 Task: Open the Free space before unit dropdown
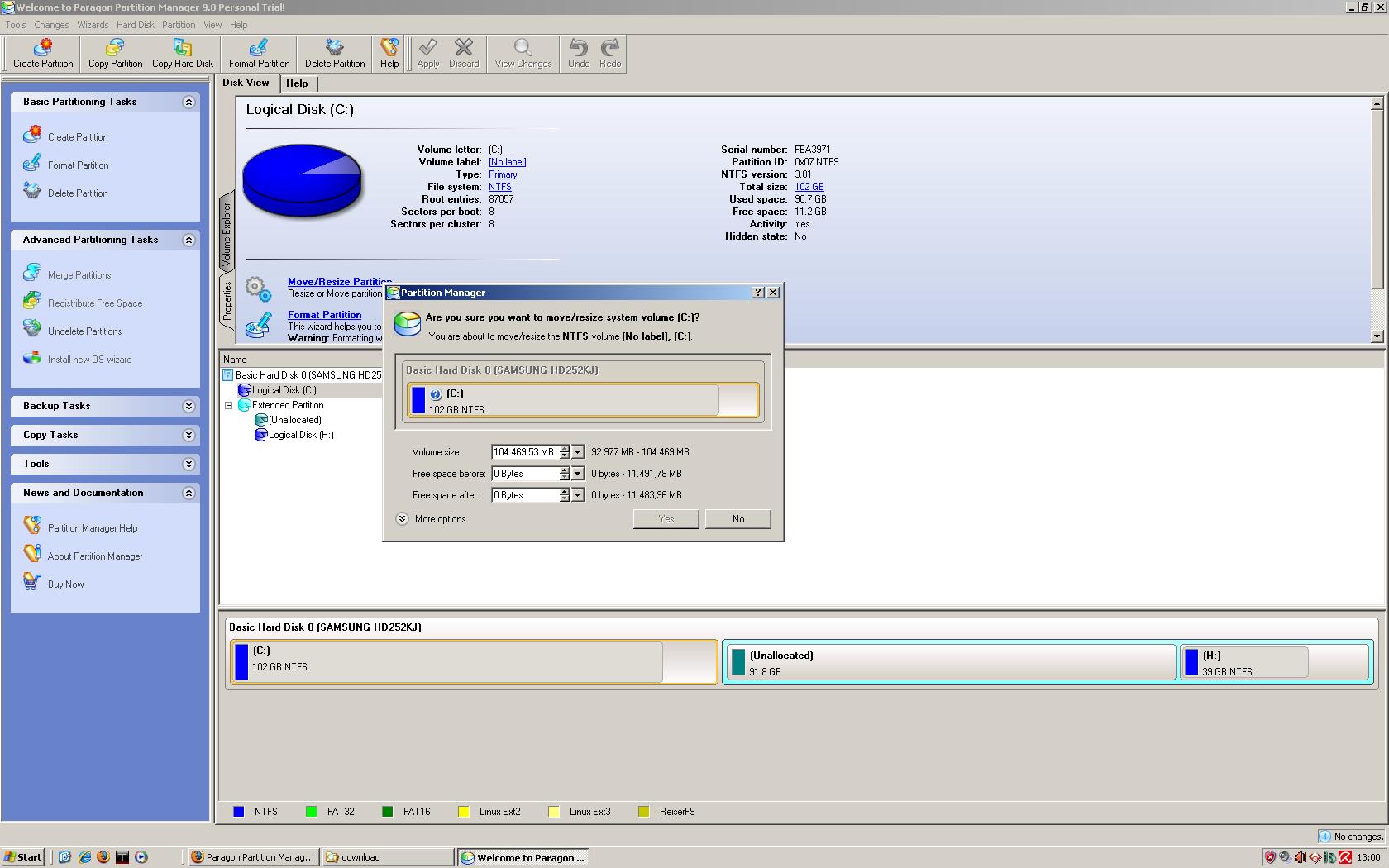click(x=578, y=474)
